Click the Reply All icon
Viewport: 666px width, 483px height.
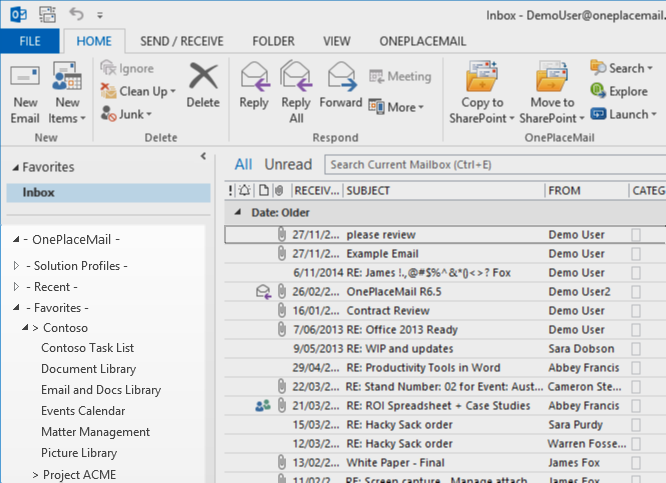pos(296,77)
